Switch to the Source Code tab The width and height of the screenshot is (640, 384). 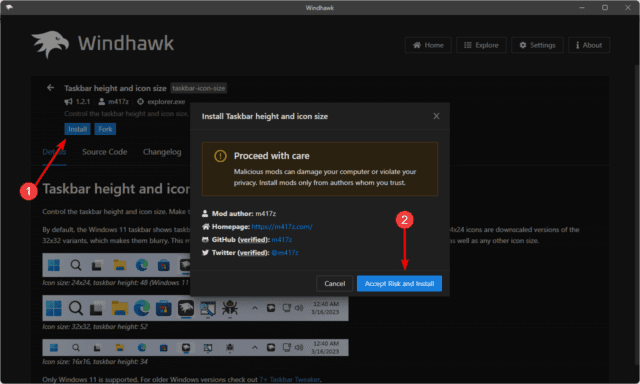click(104, 152)
